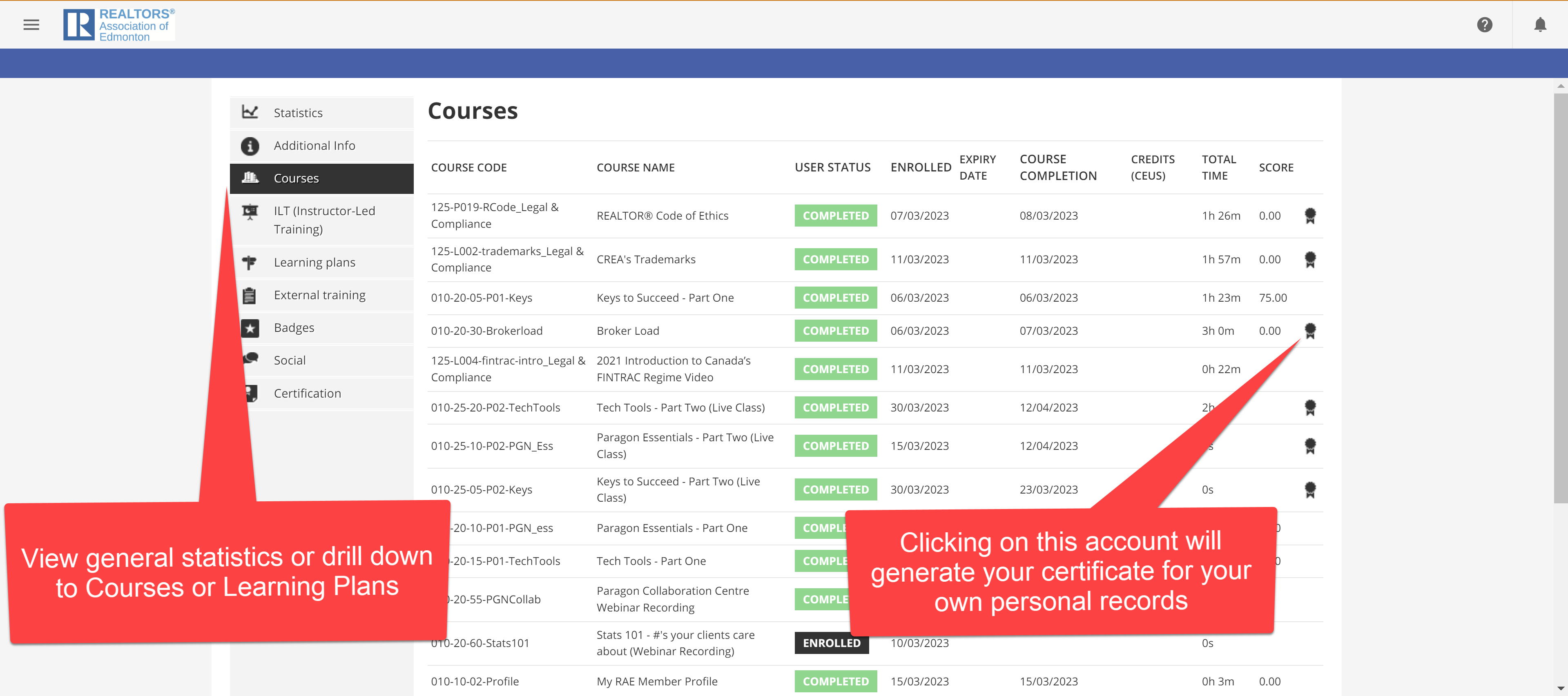Viewport: 1568px width, 696px height.
Task: Click course code 010-20-05-P01-Keys
Action: [x=482, y=298]
